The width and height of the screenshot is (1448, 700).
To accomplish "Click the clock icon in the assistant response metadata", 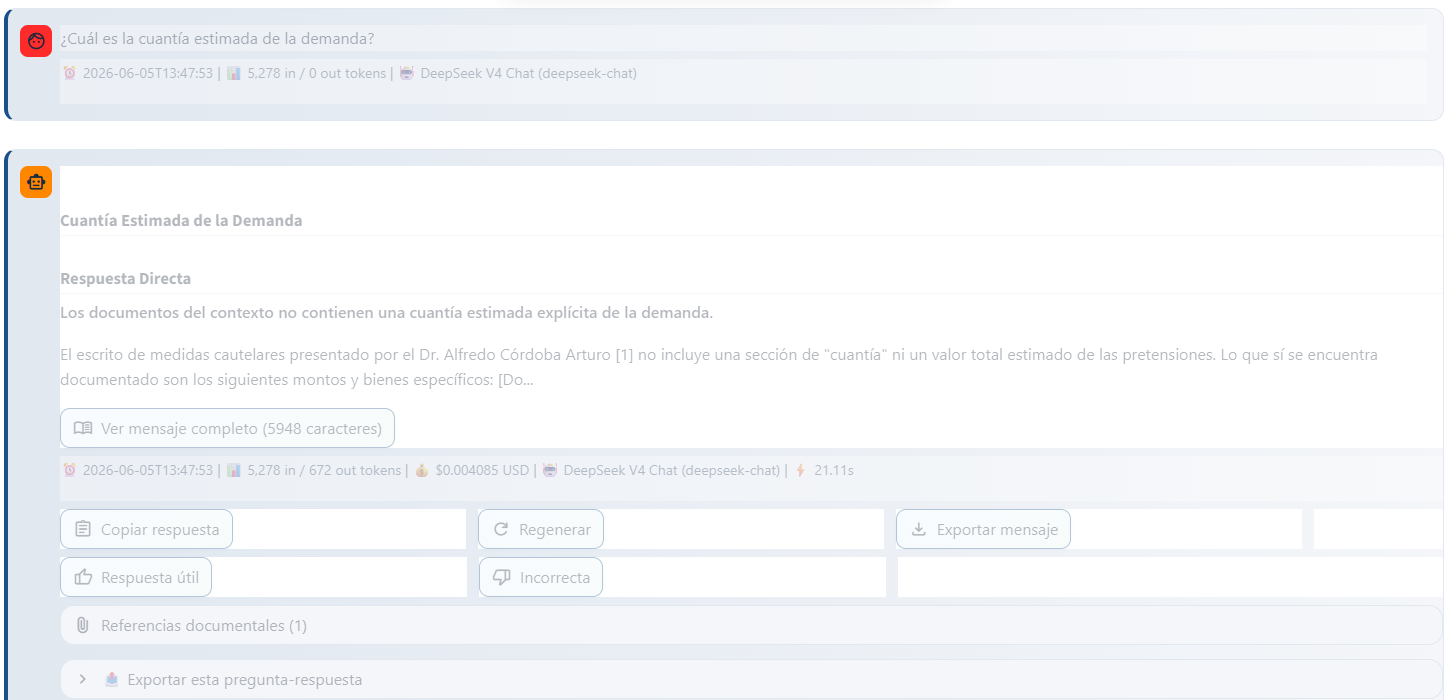I will [x=70, y=470].
